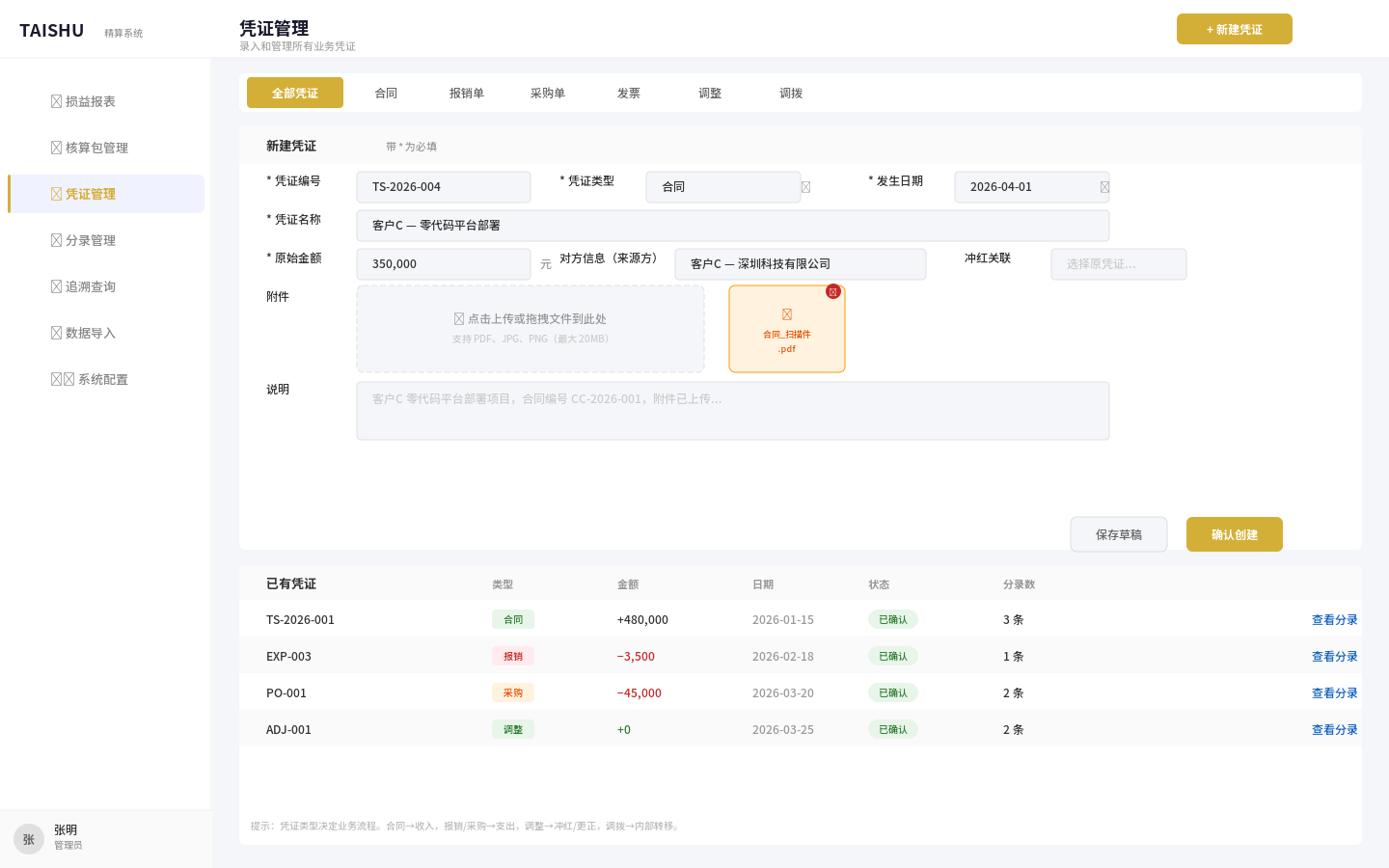This screenshot has width=1389, height=868.
Task: Click the green 合同 type tag
Action: point(513,620)
